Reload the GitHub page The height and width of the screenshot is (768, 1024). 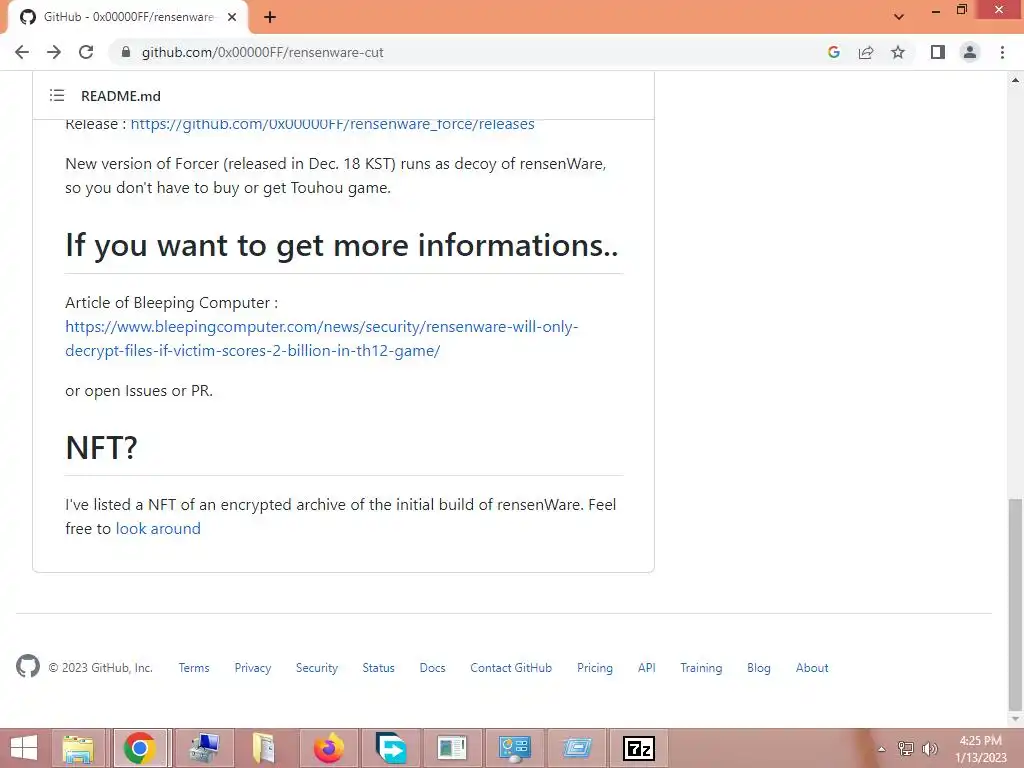point(86,52)
